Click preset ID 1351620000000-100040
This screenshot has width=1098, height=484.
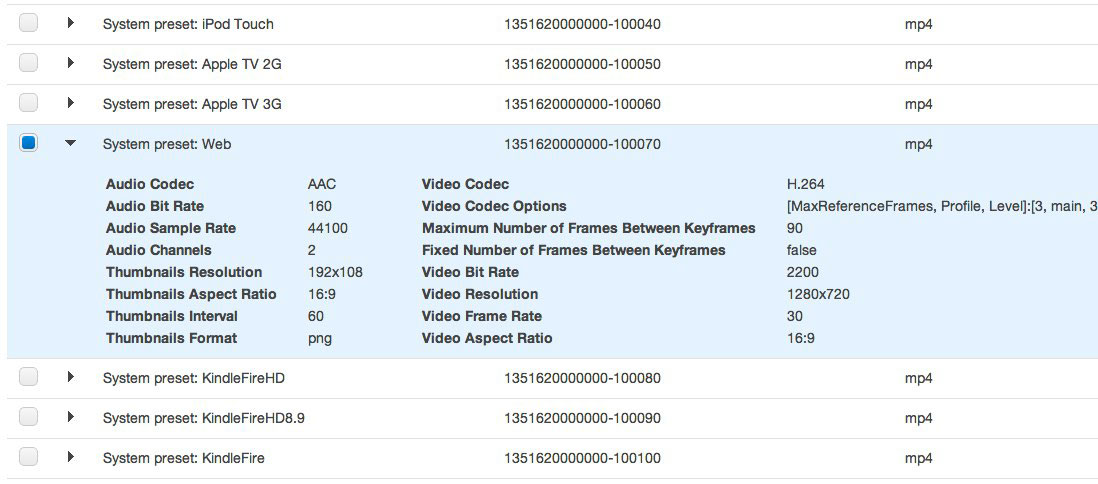[x=582, y=25]
